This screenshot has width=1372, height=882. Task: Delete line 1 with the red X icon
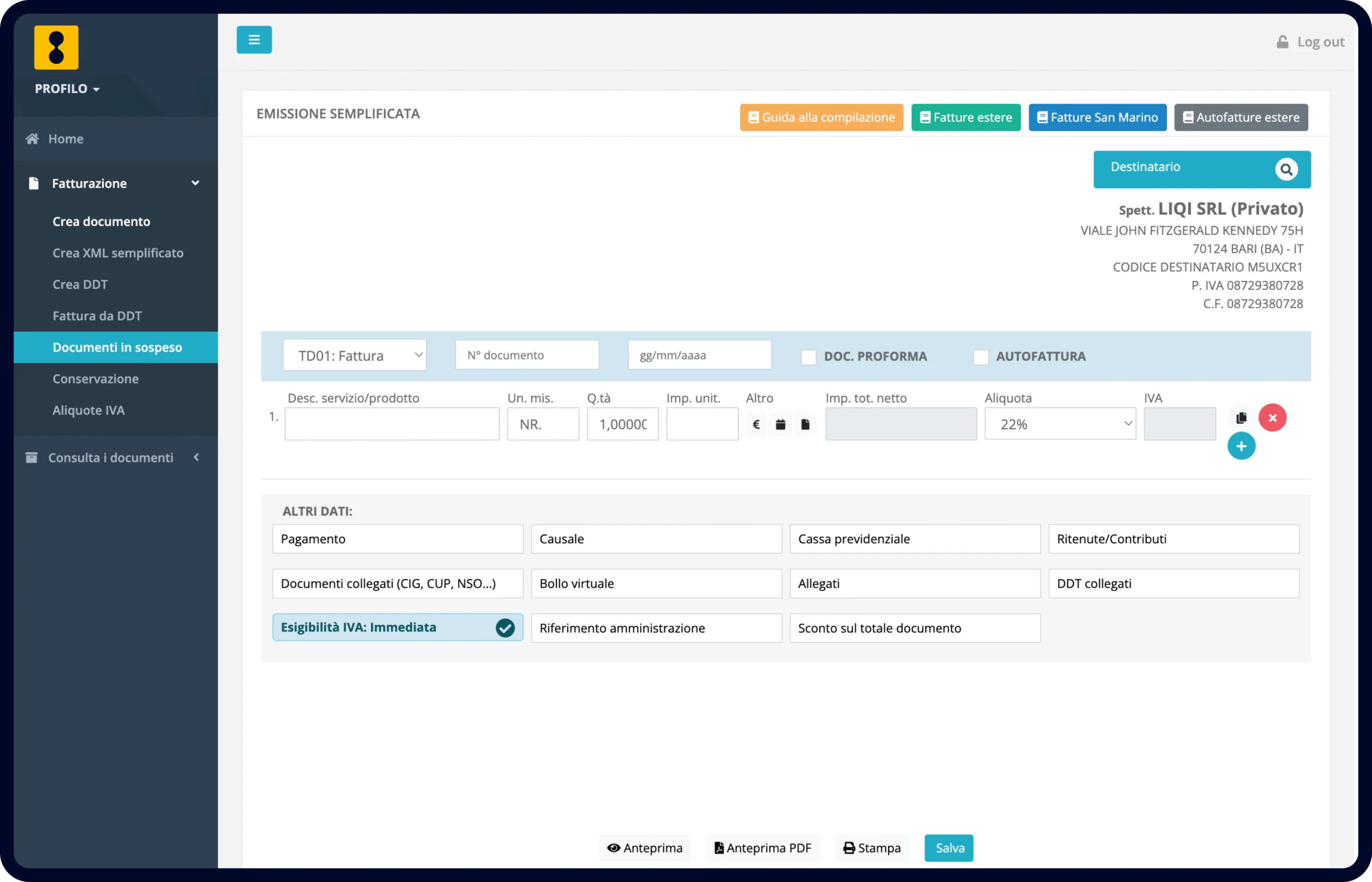click(1272, 417)
